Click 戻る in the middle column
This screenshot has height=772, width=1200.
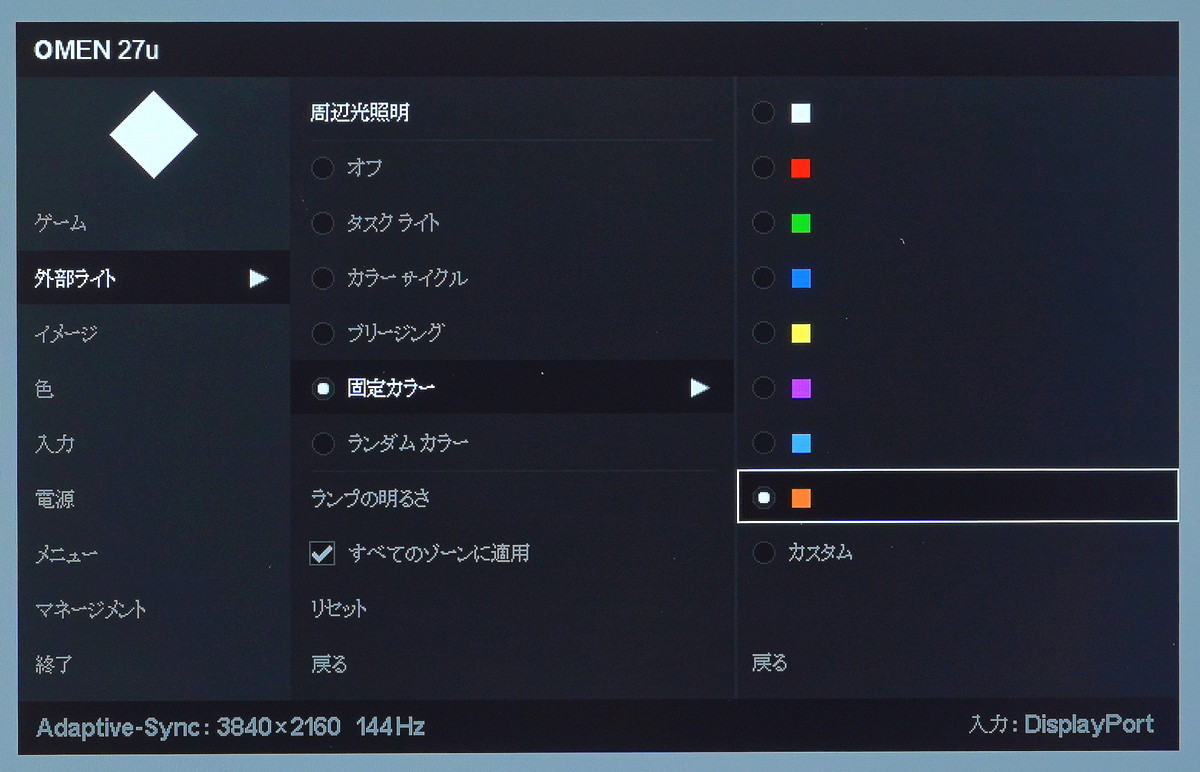point(329,663)
